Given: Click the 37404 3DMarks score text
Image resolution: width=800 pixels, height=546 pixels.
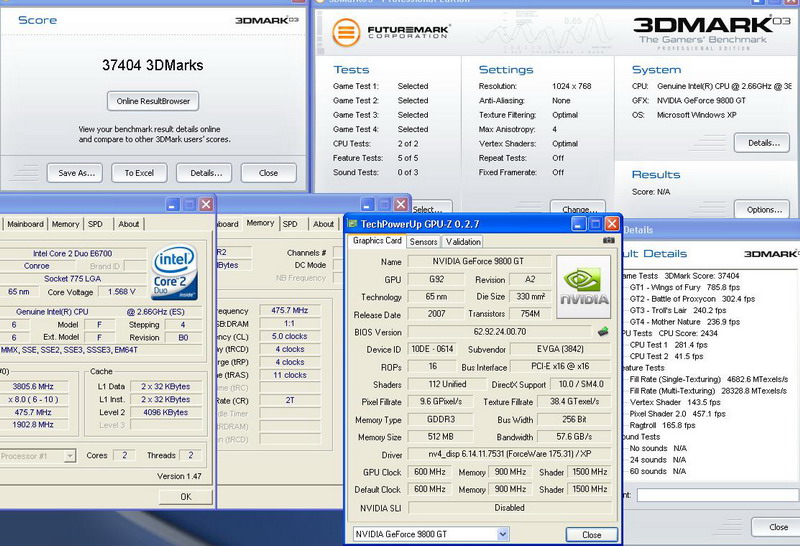Looking at the screenshot, I should [x=153, y=65].
